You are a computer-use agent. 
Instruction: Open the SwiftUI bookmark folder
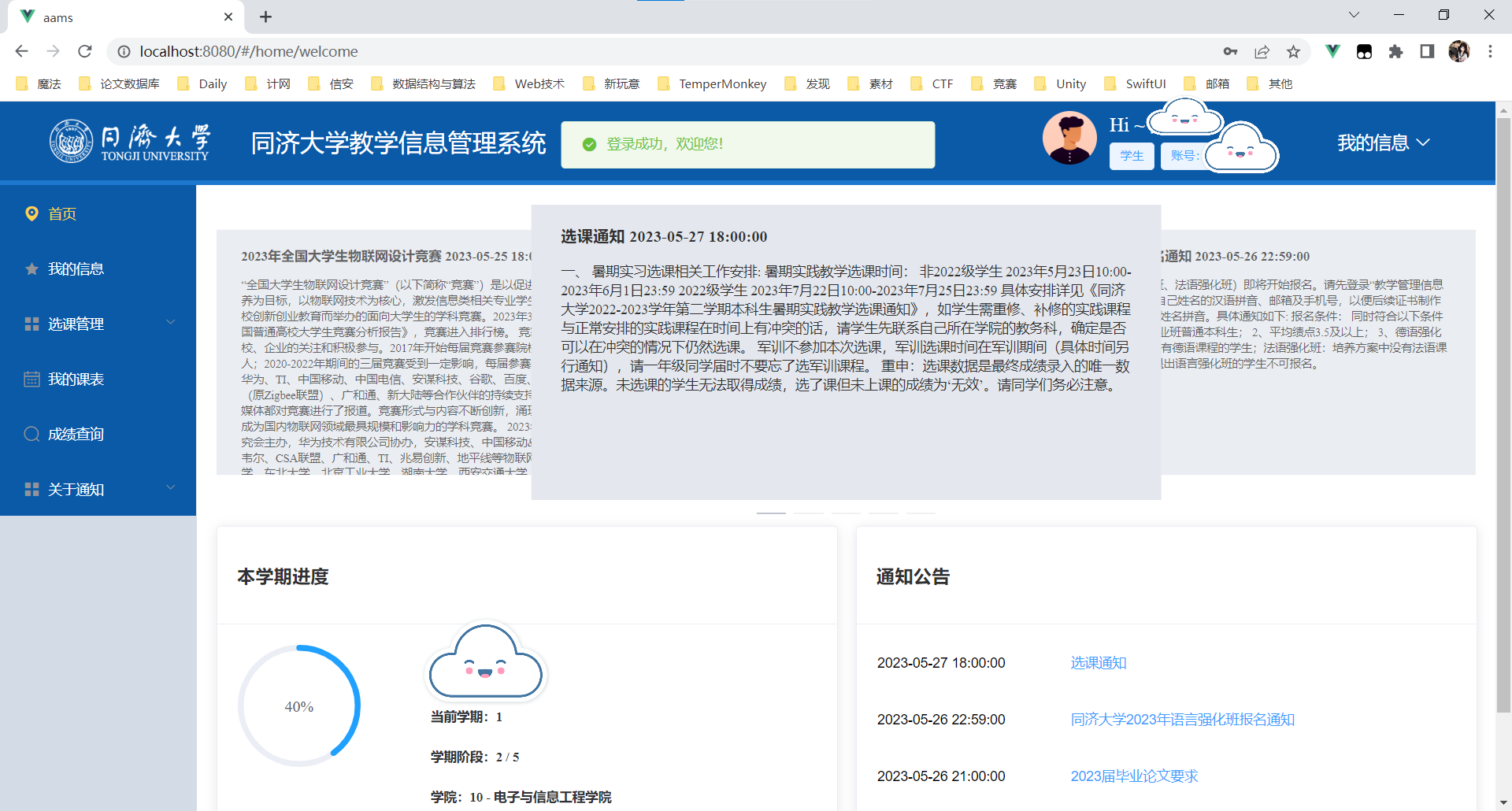pos(1135,83)
